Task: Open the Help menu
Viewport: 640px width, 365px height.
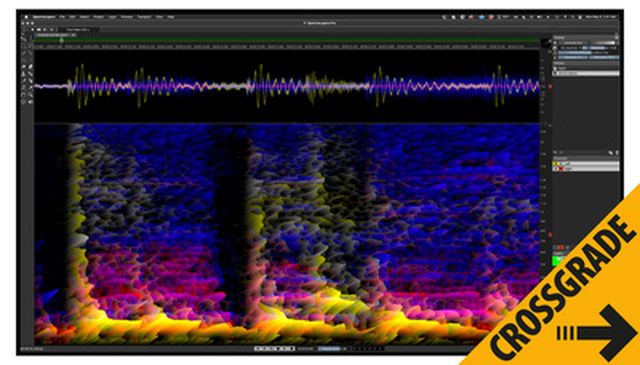Action: tap(171, 17)
